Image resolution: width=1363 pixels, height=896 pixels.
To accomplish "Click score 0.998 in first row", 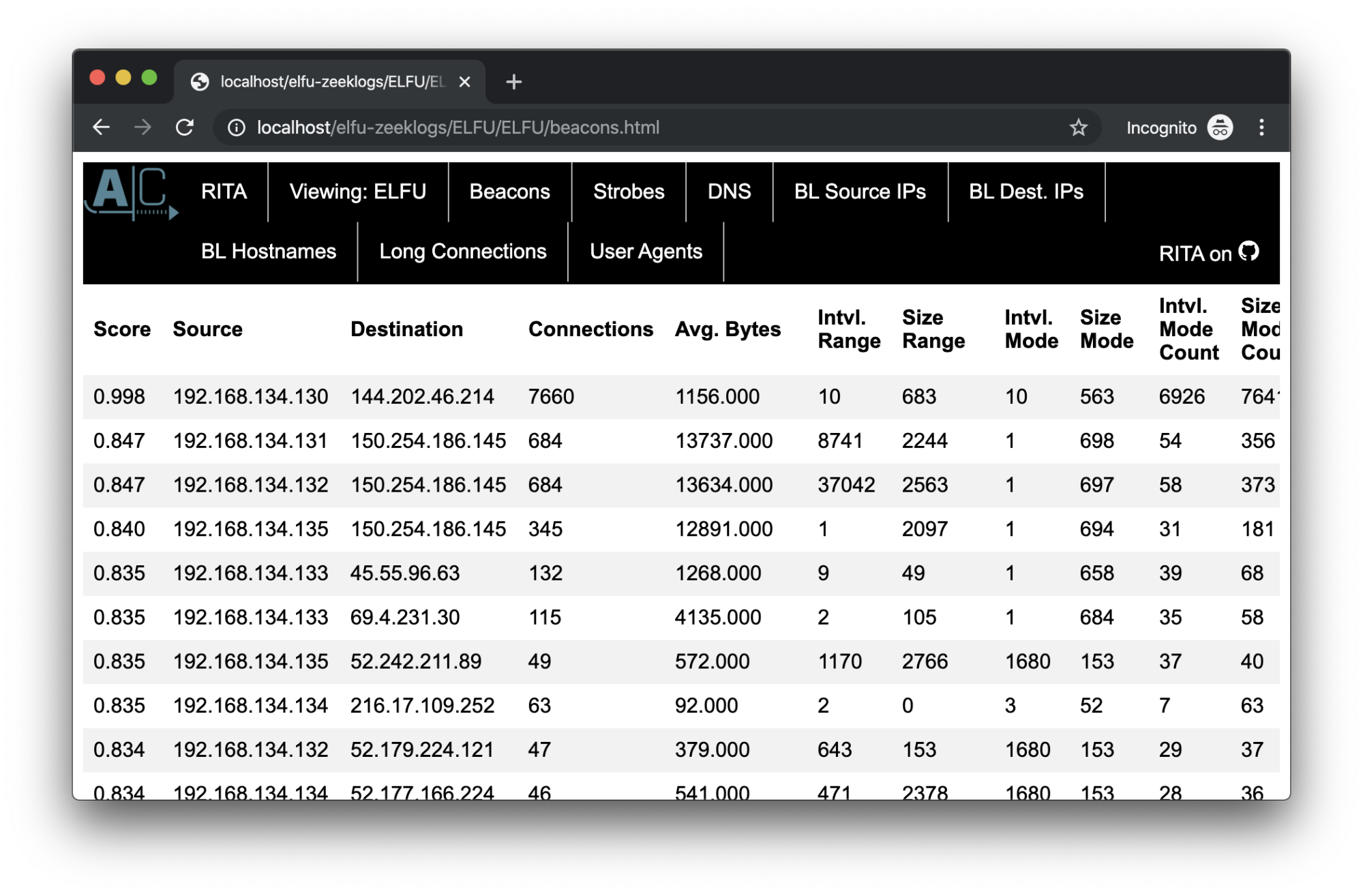I will [119, 397].
